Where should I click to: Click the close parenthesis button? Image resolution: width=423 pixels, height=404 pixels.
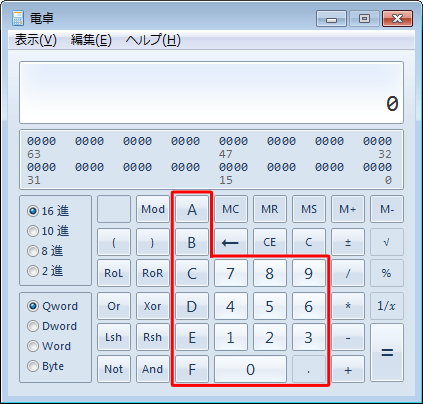(x=153, y=242)
